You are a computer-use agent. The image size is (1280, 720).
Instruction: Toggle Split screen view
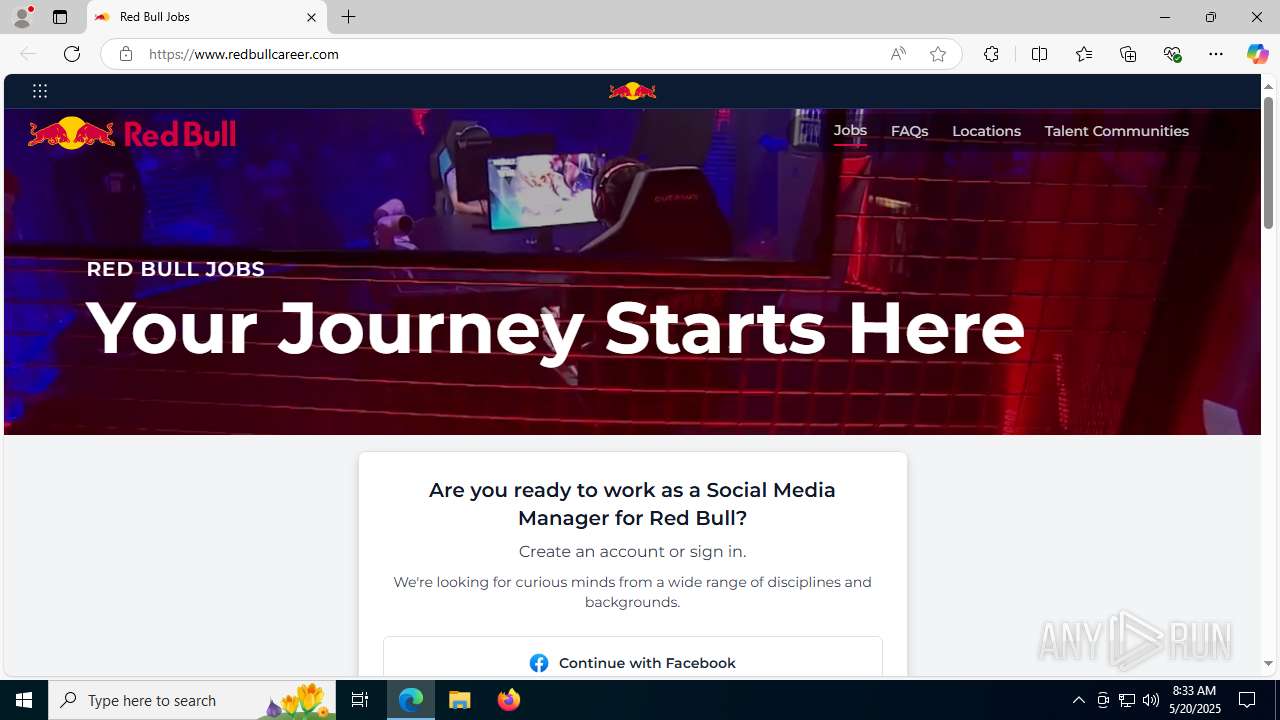[1039, 54]
